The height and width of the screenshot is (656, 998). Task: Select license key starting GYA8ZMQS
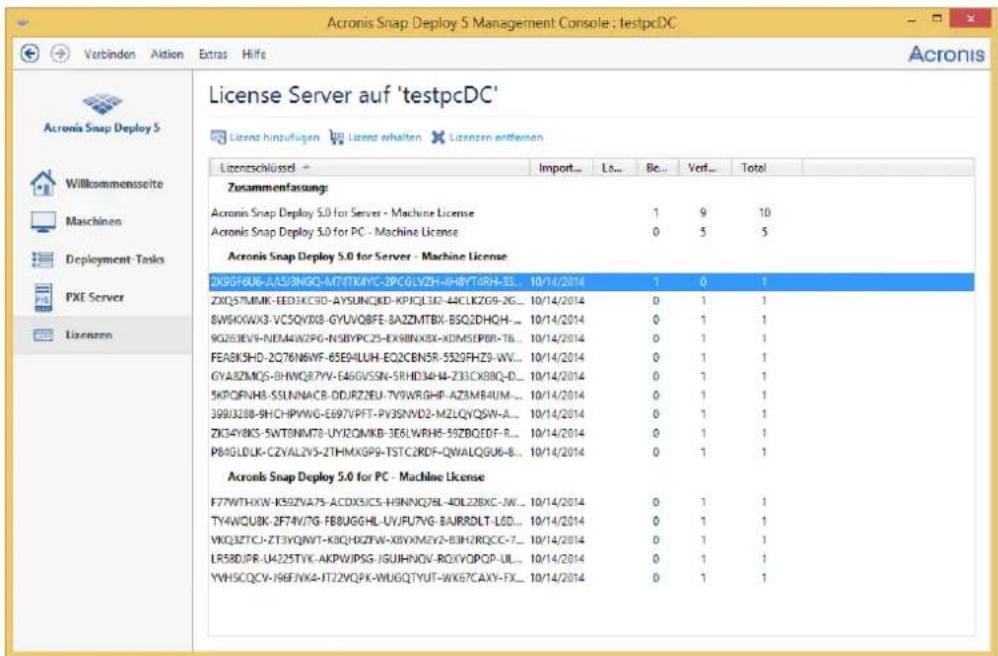coord(591,376)
